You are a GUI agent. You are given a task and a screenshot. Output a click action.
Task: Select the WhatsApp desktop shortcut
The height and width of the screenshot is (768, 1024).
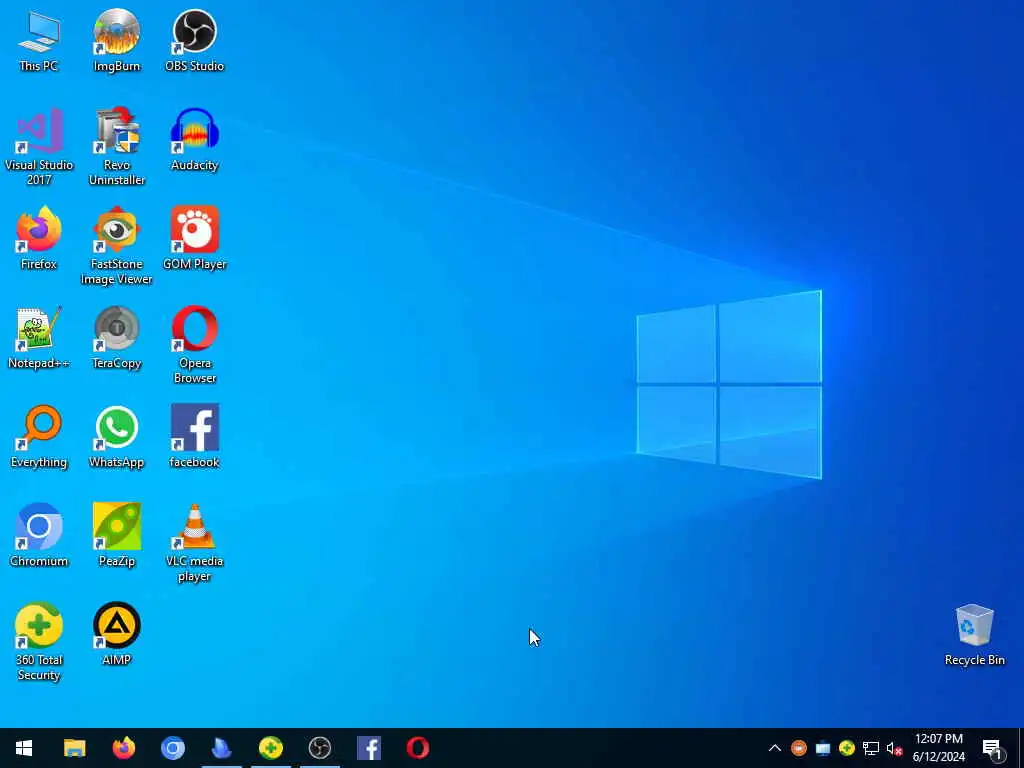[116, 437]
